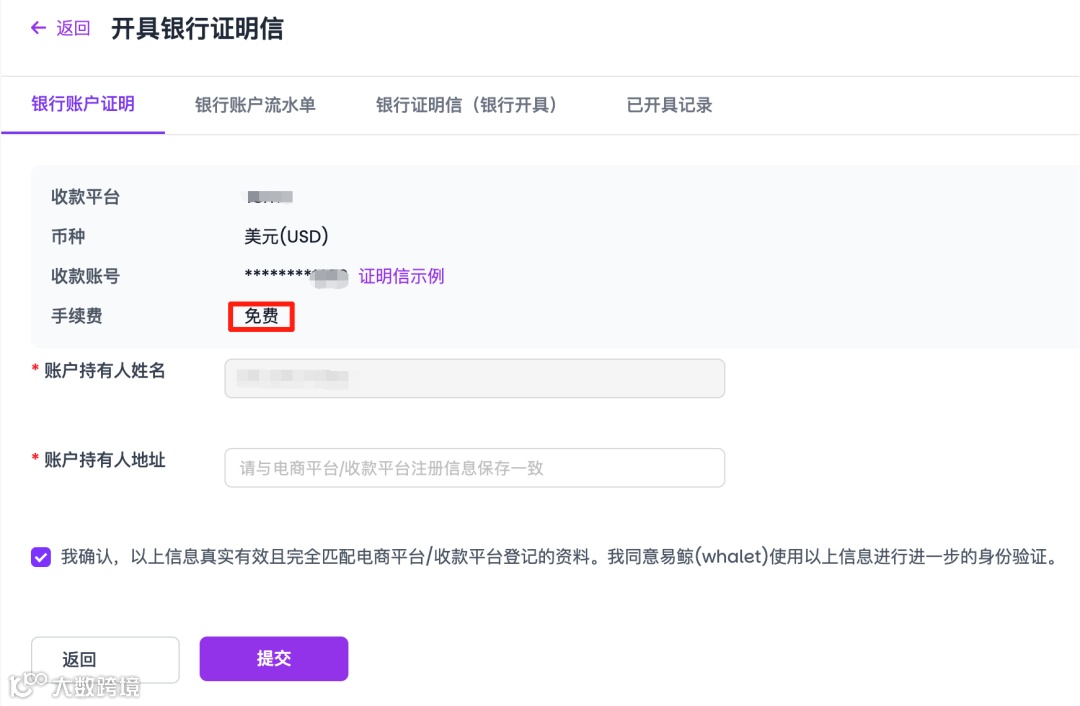Click the 开具银行证明信 page title

tap(197, 28)
